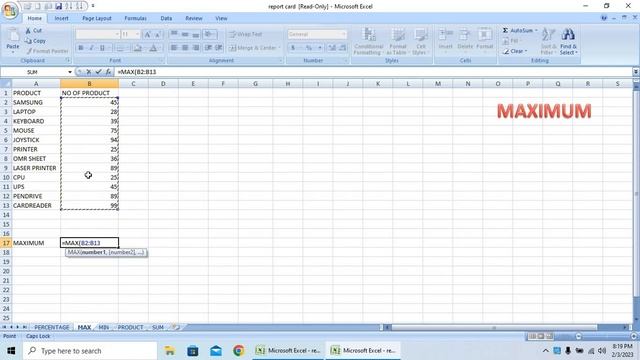The image size is (640, 360).
Task: Open the Review tab
Action: (x=193, y=18)
